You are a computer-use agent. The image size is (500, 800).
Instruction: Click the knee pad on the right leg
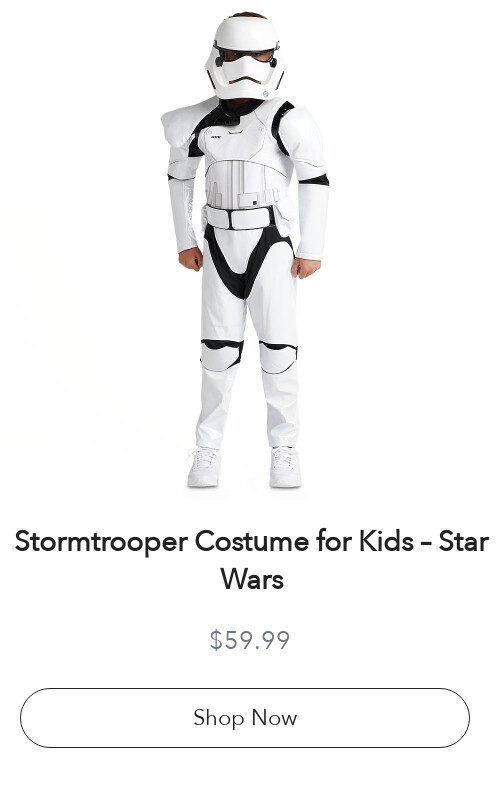278,357
